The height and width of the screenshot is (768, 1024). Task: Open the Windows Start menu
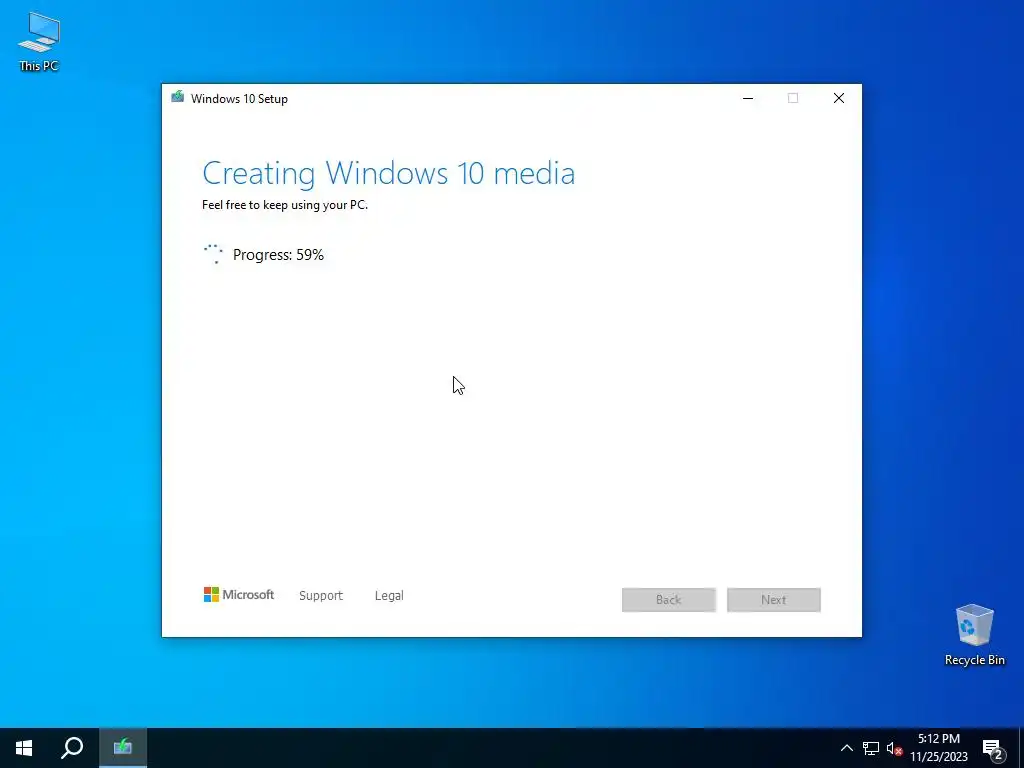pos(24,748)
